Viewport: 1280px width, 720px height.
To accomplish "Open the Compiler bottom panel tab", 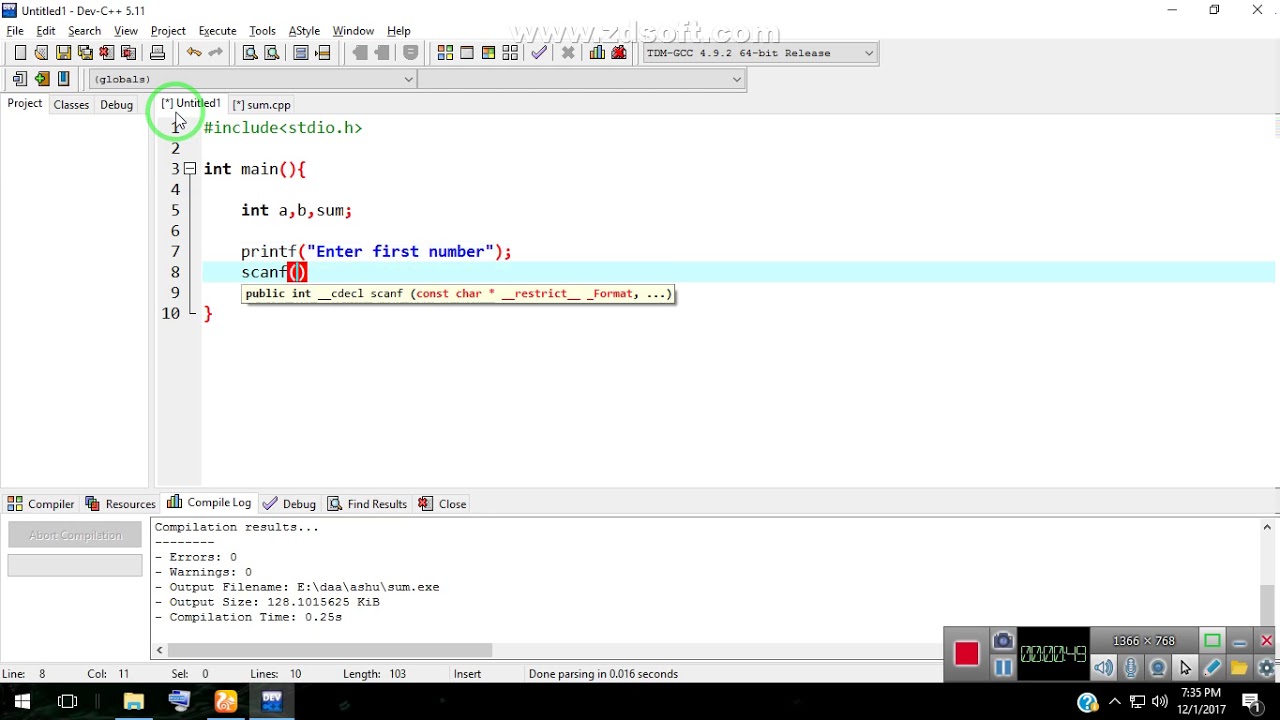I will [41, 504].
